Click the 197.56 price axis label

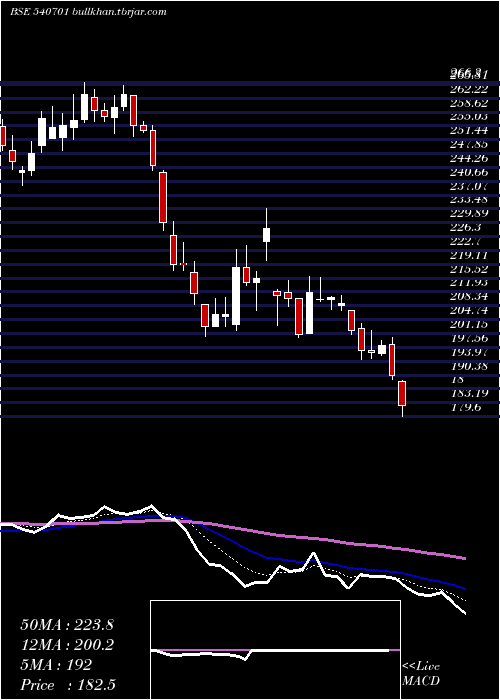tap(468, 338)
